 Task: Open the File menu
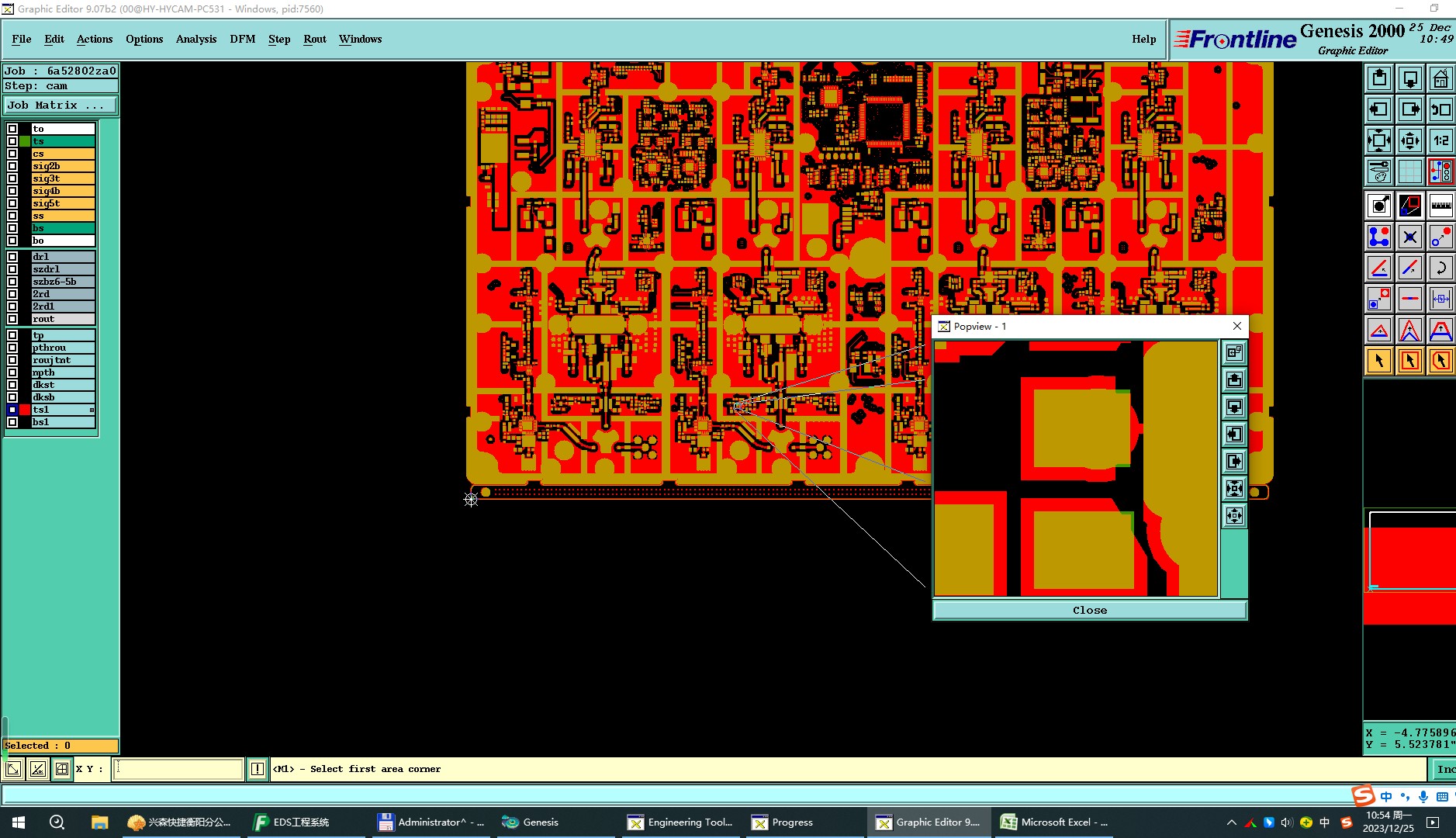22,39
